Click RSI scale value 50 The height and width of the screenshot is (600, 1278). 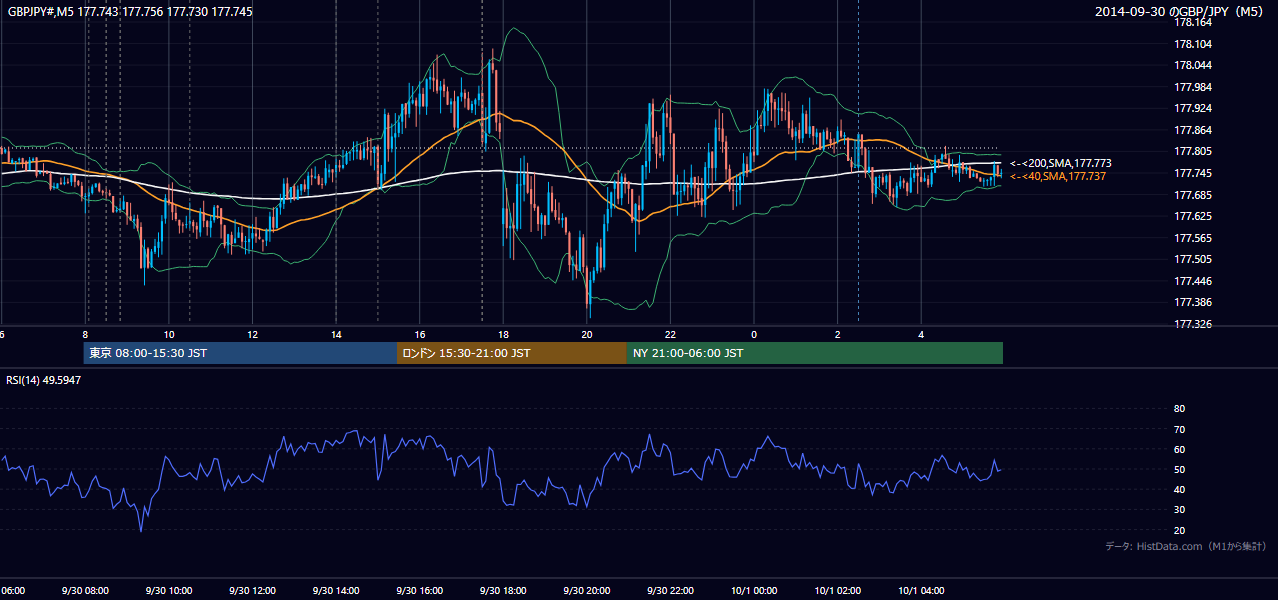click(x=1179, y=469)
